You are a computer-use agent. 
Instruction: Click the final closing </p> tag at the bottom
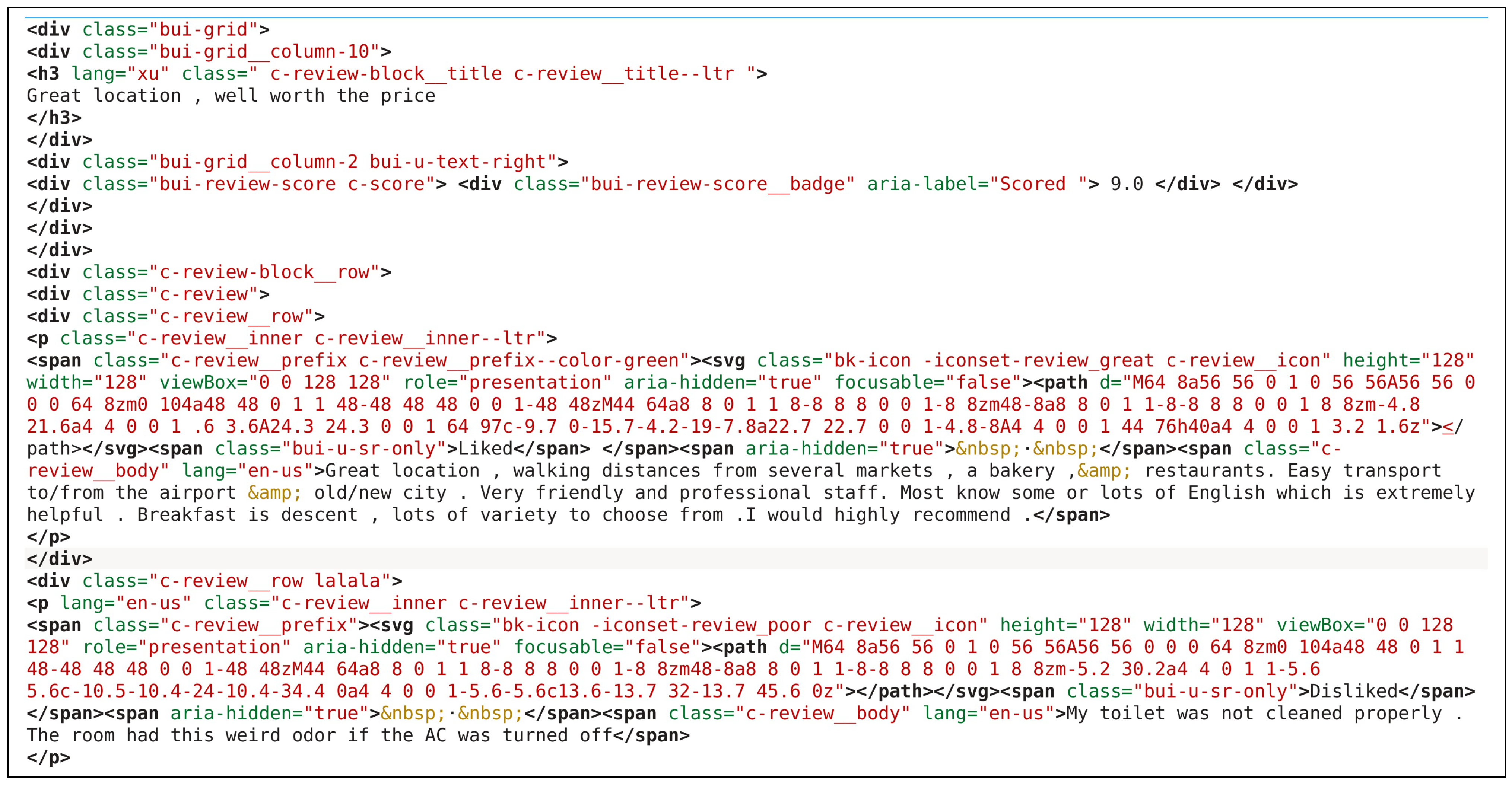pos(48,757)
